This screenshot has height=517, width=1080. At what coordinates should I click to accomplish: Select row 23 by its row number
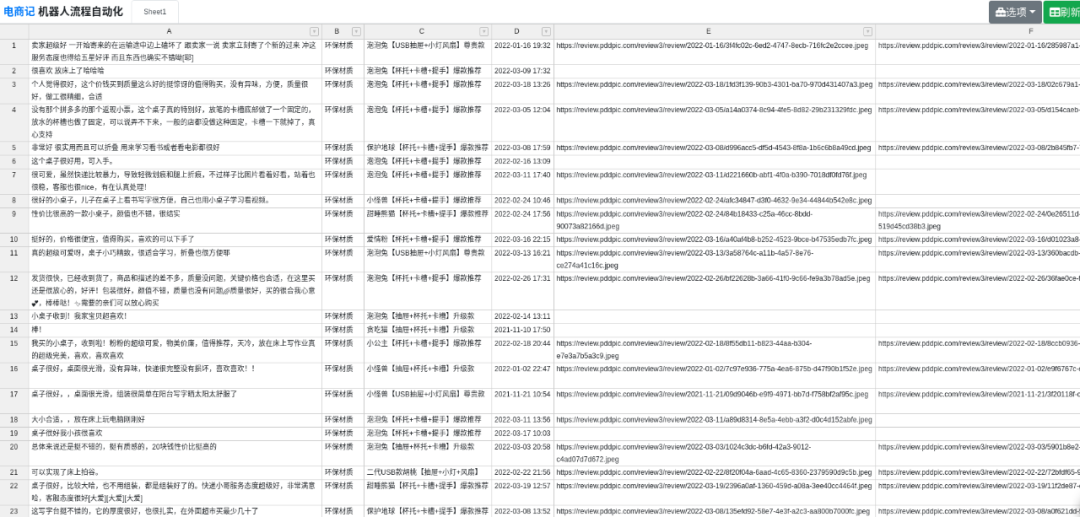pyautogui.click(x=14, y=511)
